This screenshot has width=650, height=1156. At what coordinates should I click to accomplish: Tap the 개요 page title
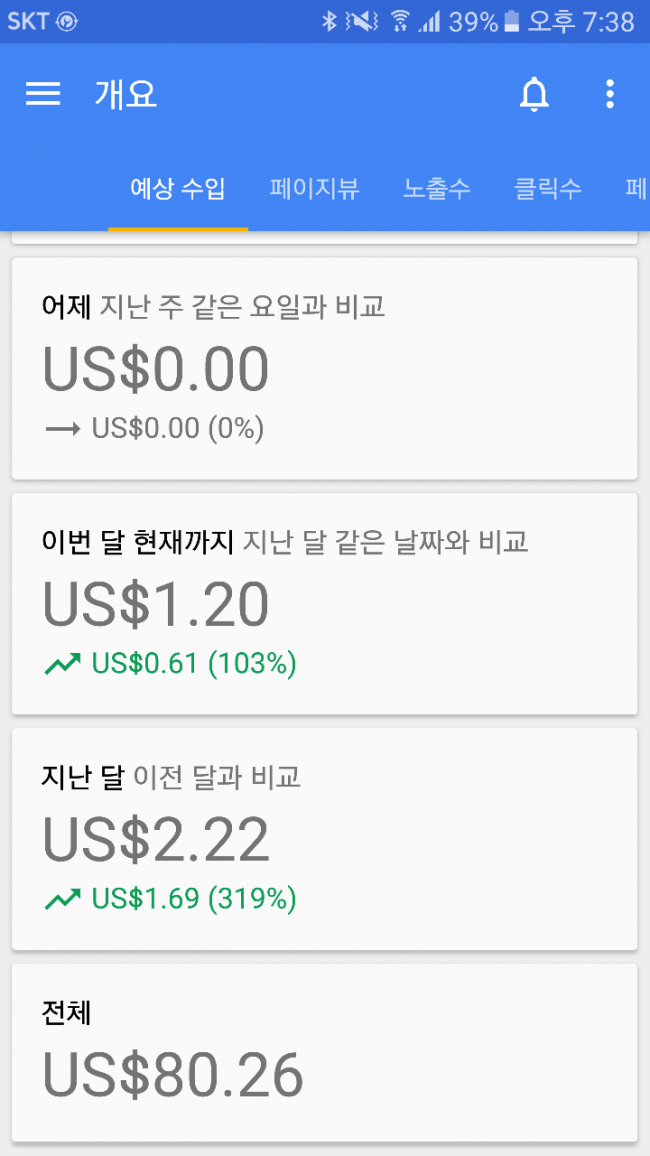(x=126, y=95)
